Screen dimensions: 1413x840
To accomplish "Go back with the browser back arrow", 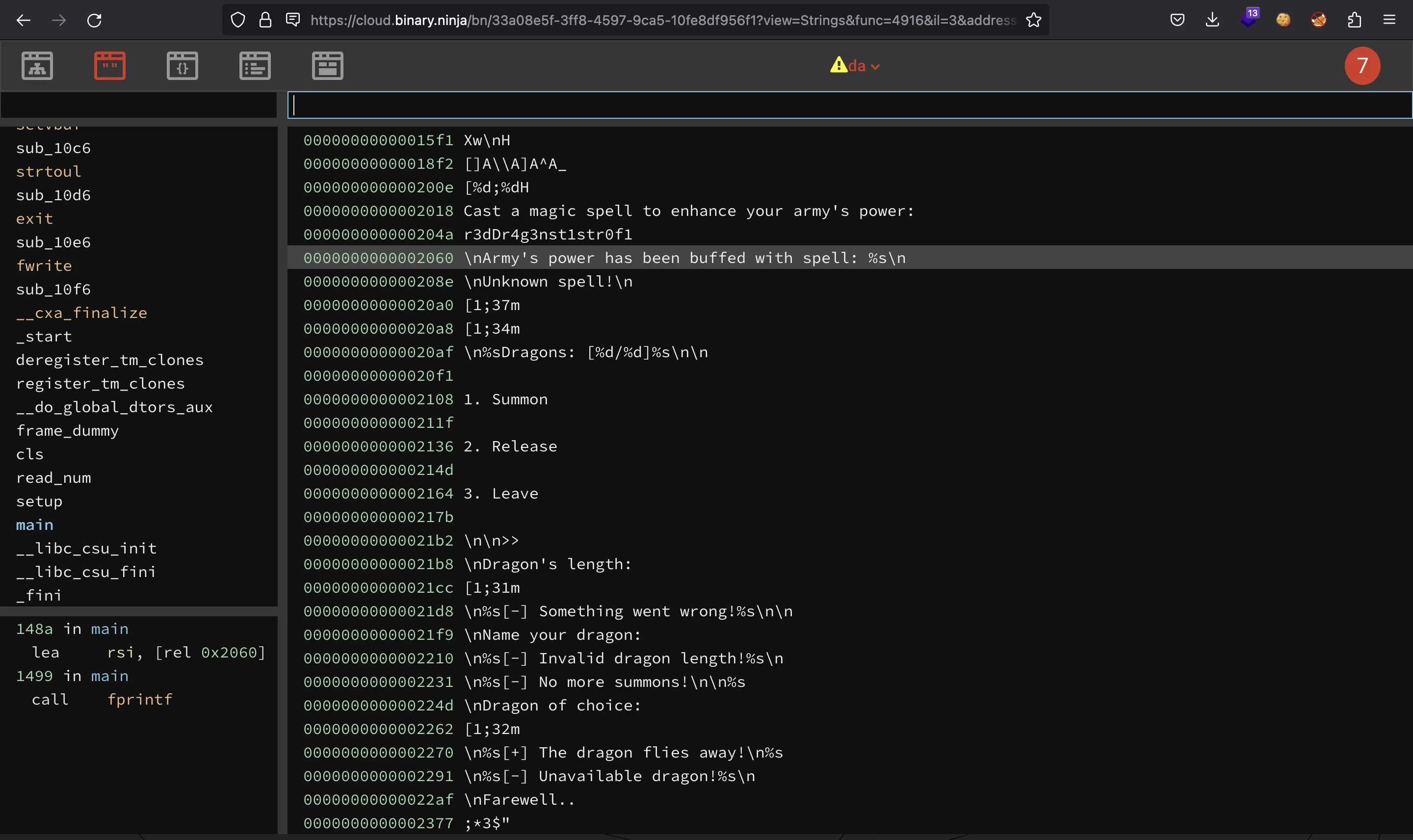I will 23,21.
